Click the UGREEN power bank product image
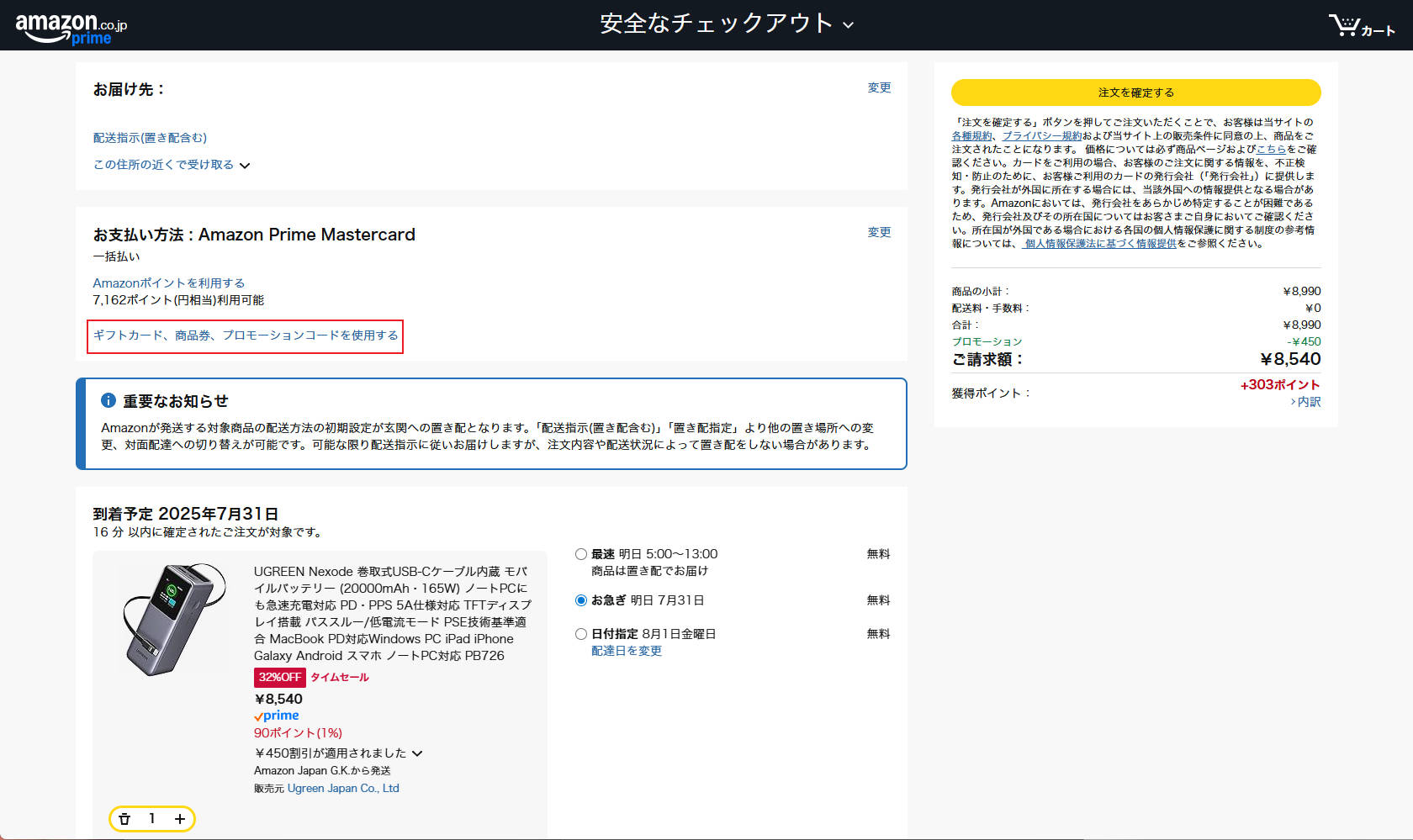This screenshot has height=840, width=1413. tap(175, 620)
